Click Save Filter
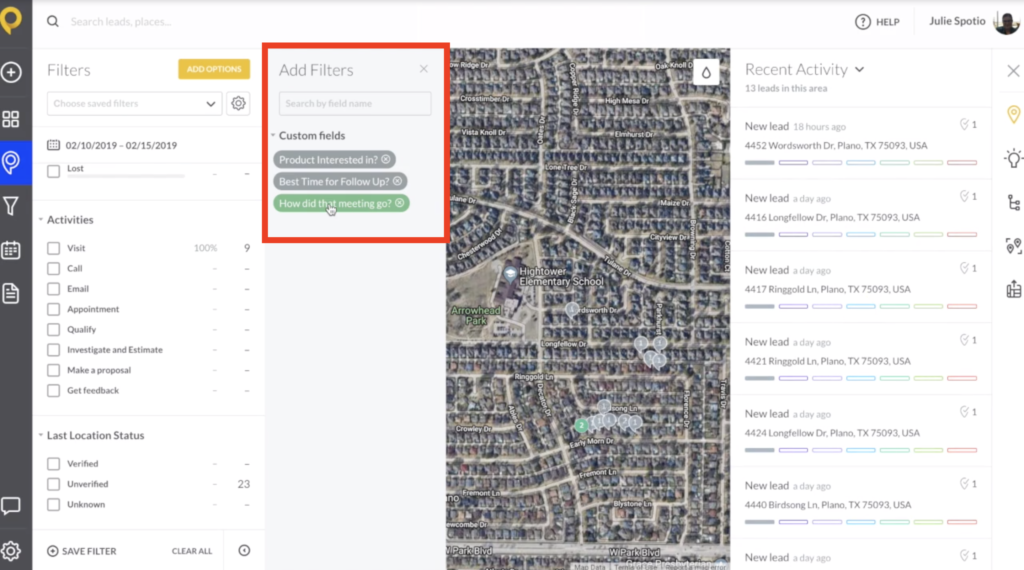 coord(82,551)
